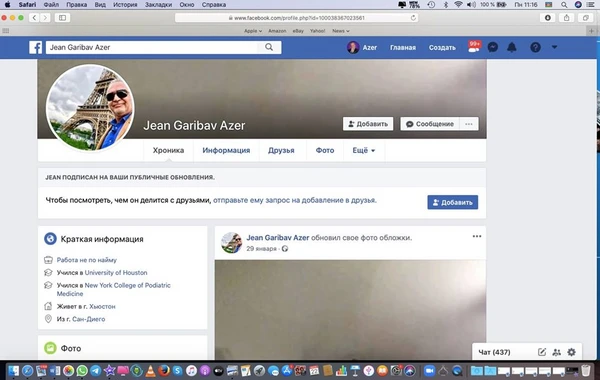Viewport: 600px width, 380px height.
Task: Click the Работа не по найму link
Action: [86, 260]
